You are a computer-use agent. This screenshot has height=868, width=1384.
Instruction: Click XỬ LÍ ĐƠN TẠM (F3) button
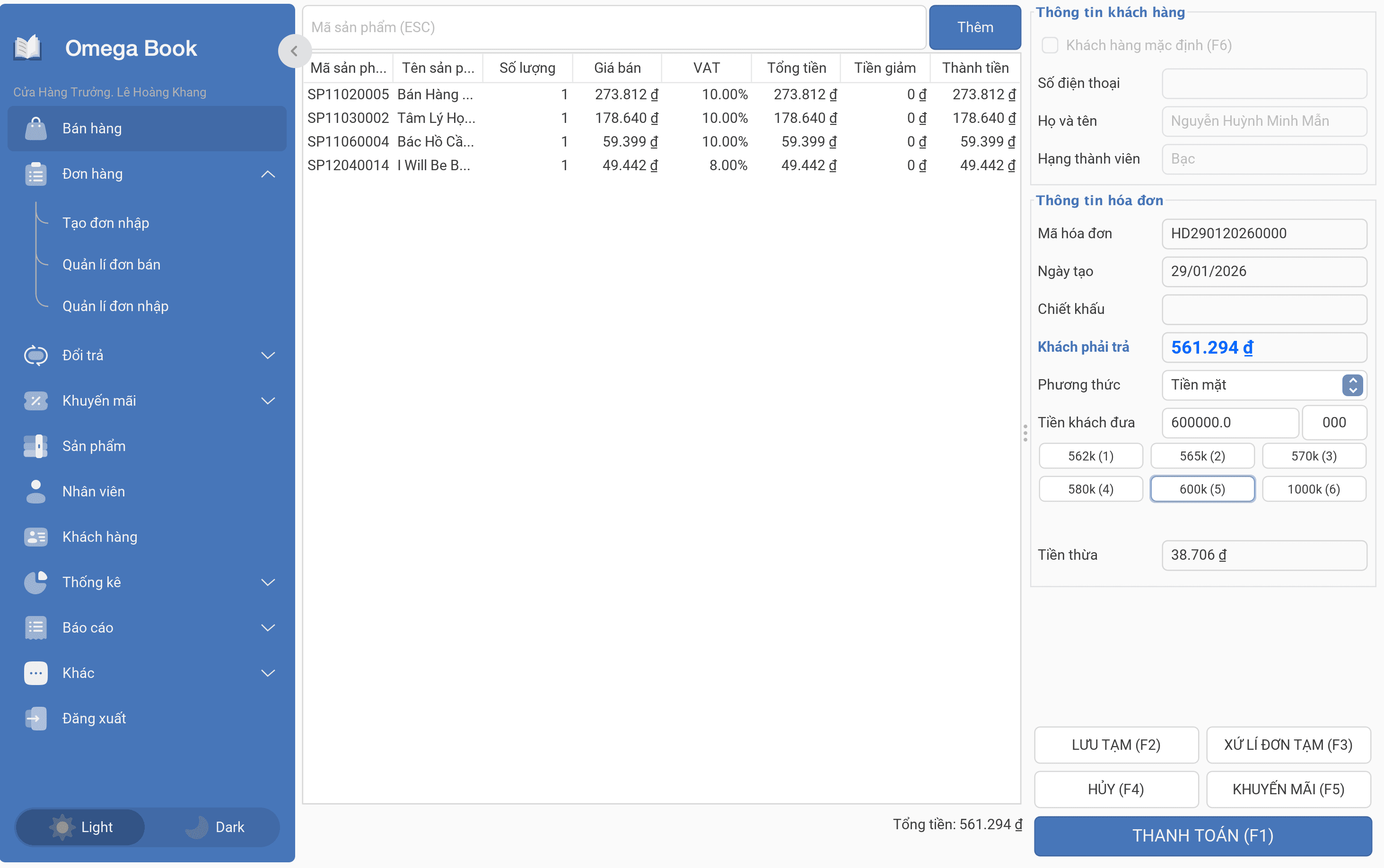[1288, 745]
